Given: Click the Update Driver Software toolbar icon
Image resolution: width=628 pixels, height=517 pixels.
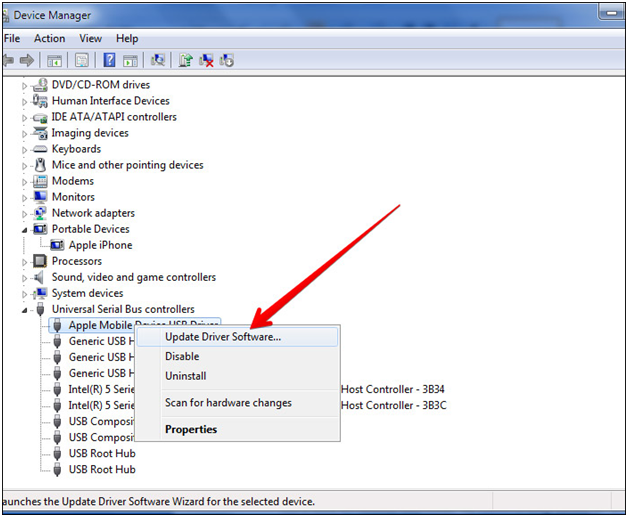Looking at the screenshot, I should coord(186,61).
